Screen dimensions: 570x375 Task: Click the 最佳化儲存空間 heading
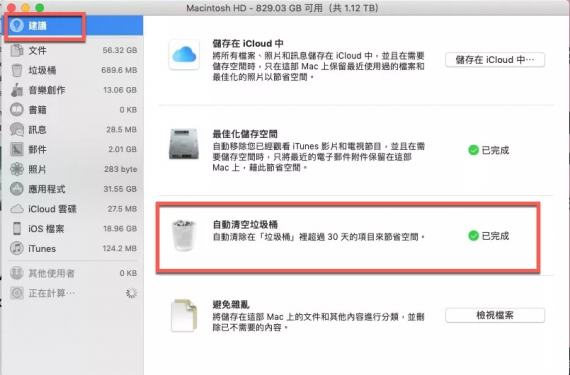click(245, 134)
